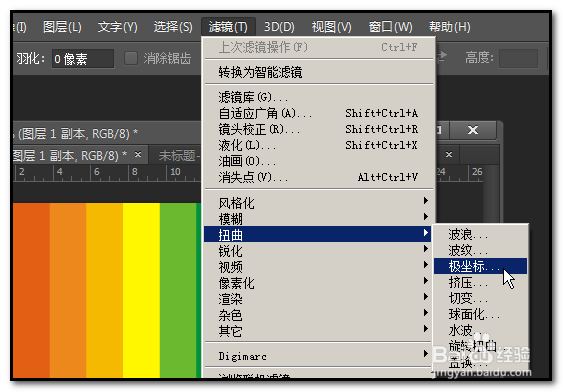
Task: Click the horizontal ruler at mark 10
Action: 175,172
